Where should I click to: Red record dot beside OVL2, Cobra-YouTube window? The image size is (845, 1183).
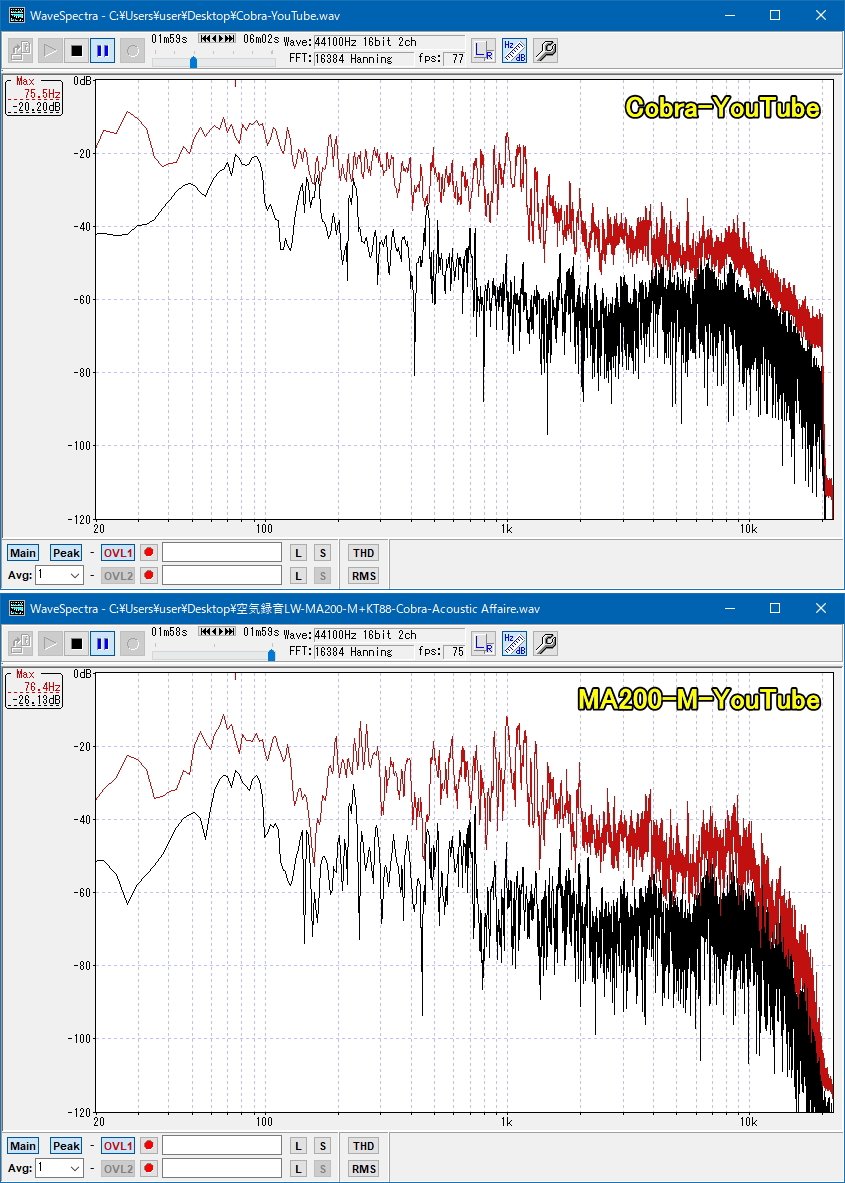coord(149,576)
